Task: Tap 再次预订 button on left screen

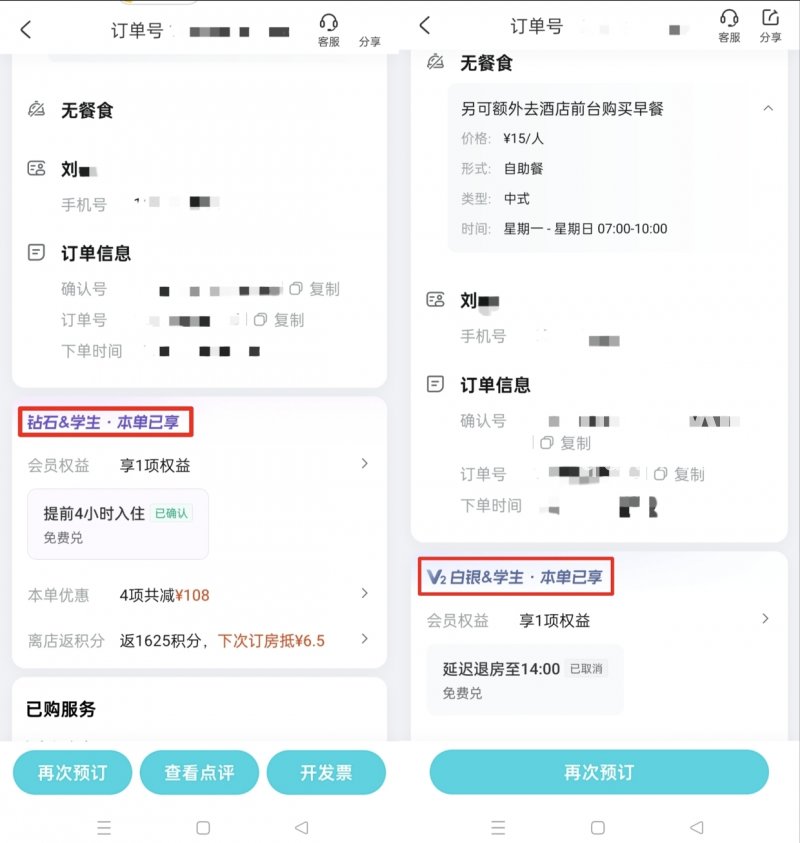Action: tap(72, 773)
